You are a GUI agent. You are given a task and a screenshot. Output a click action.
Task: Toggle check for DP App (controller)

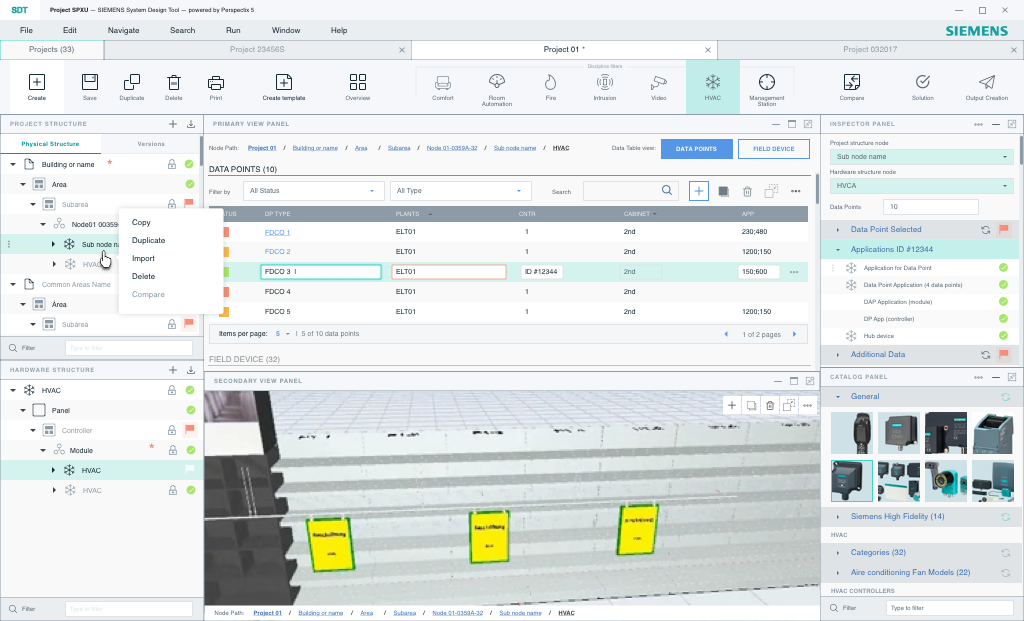click(1003, 319)
